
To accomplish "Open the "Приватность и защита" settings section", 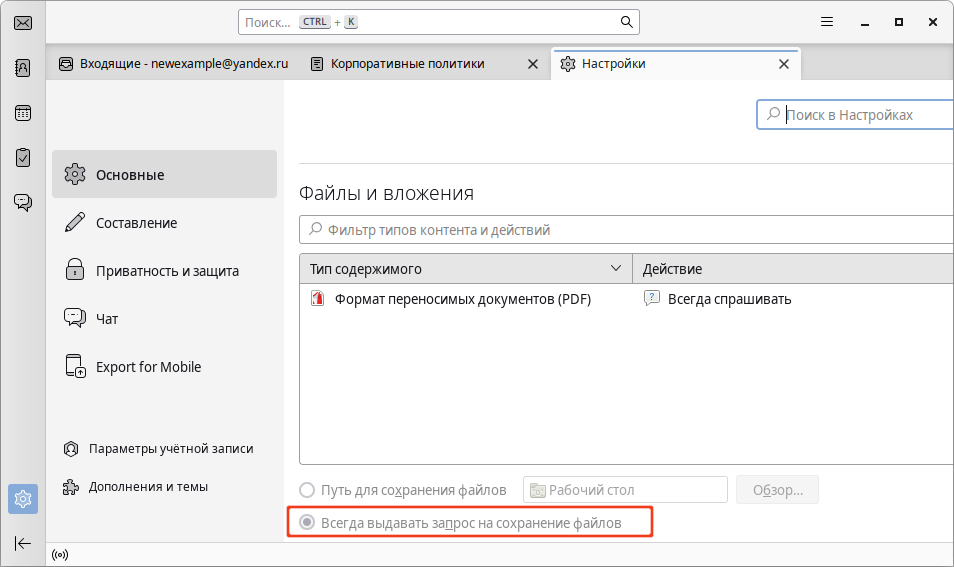I will [x=167, y=271].
